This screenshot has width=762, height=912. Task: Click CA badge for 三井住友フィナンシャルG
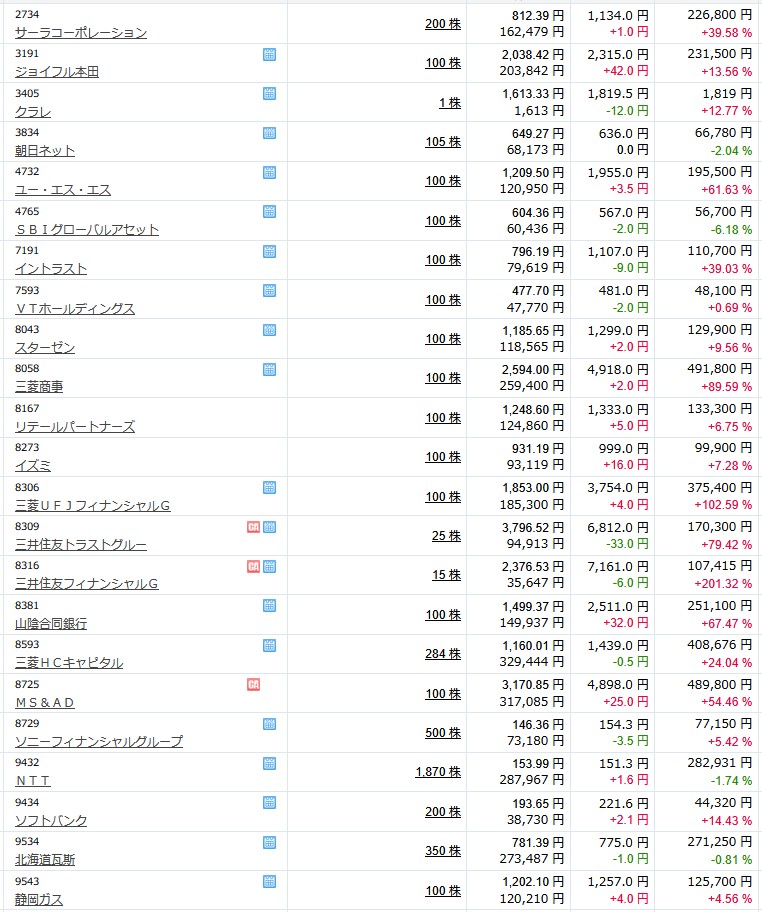pyautogui.click(x=254, y=567)
